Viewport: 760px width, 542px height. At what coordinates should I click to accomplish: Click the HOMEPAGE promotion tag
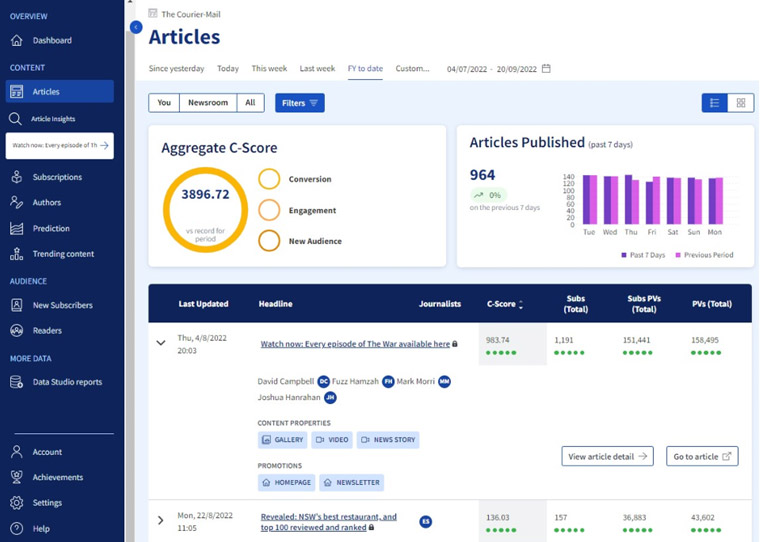[x=286, y=482]
